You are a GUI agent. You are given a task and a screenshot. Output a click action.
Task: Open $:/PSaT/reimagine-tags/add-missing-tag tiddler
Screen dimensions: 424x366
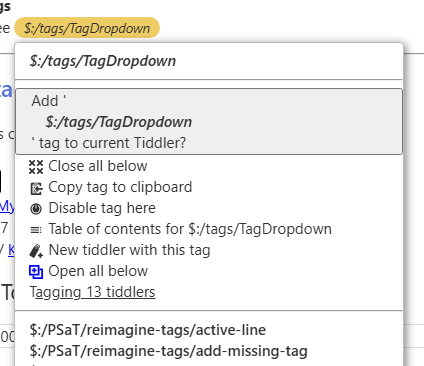point(168,351)
